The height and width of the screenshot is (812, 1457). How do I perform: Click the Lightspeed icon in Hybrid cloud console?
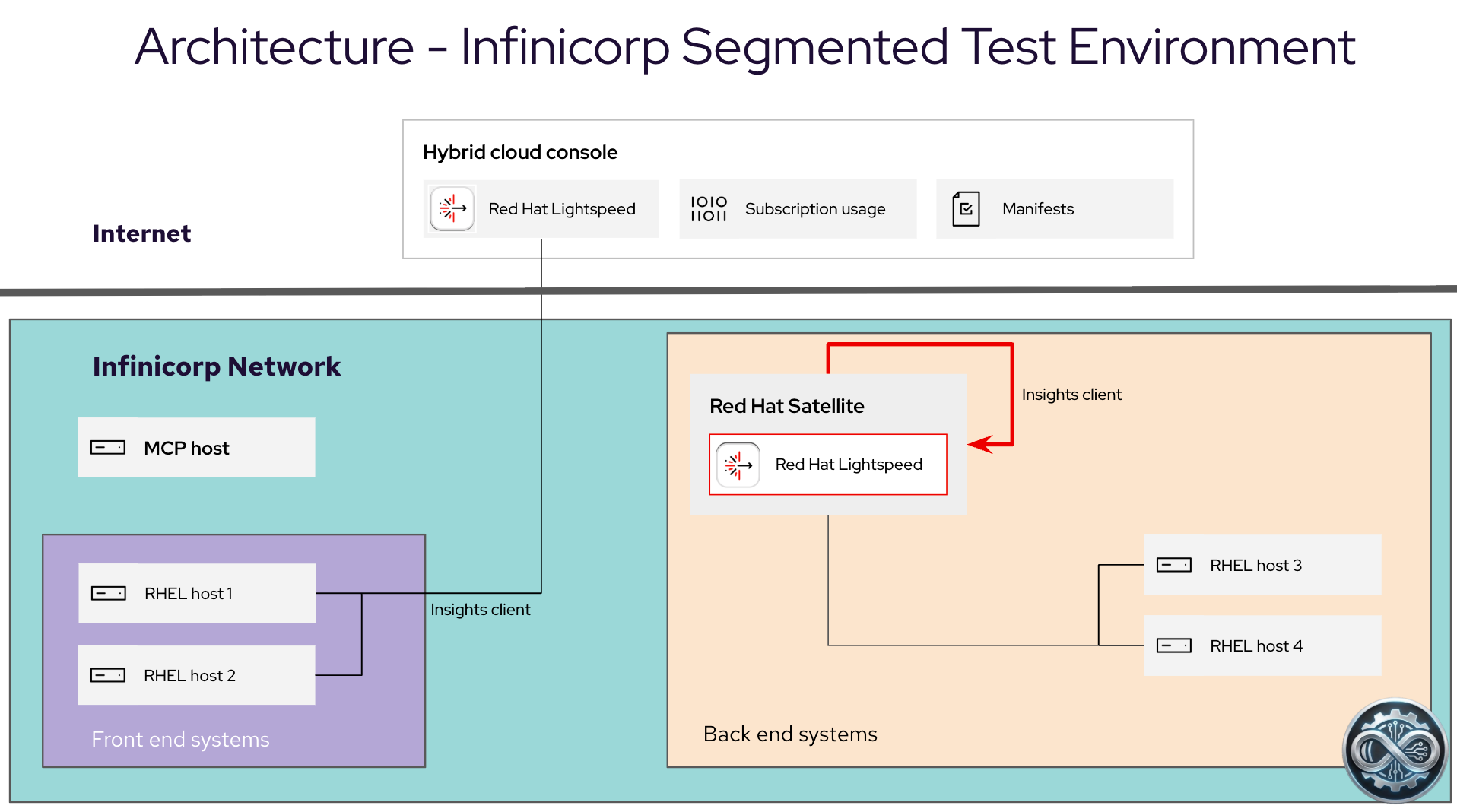(452, 208)
